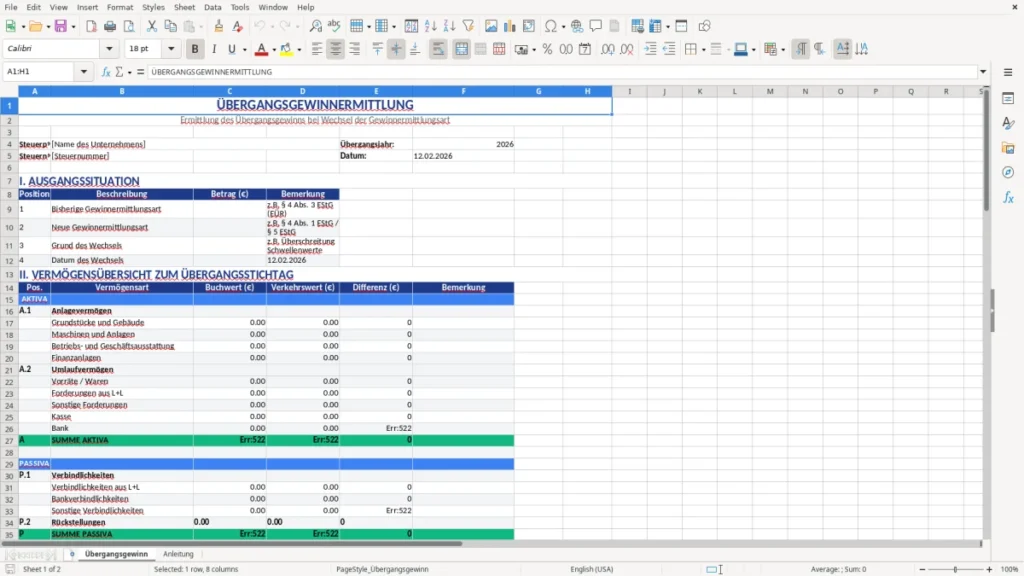Click the Print icon in toolbar

point(110,26)
